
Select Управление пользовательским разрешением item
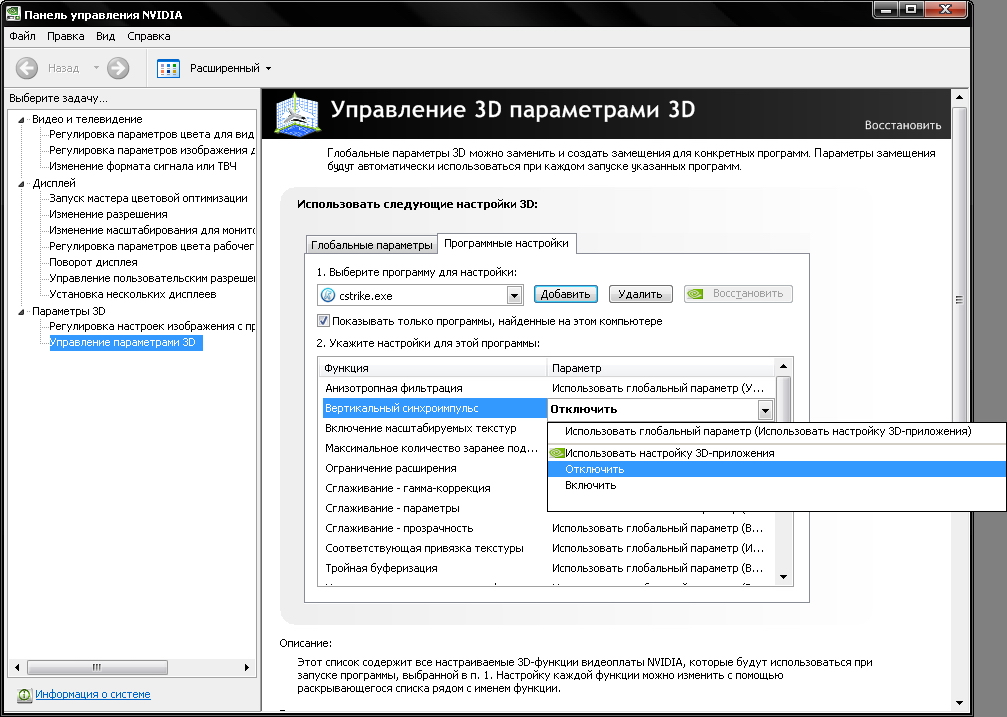pos(152,278)
